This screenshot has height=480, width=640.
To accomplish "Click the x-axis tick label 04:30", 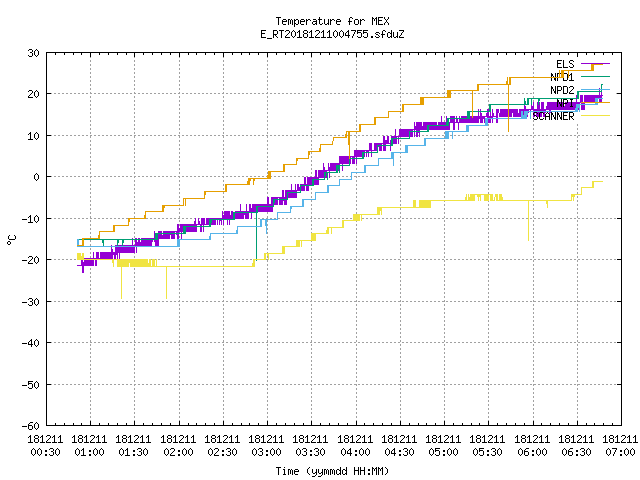I will (x=400, y=453).
